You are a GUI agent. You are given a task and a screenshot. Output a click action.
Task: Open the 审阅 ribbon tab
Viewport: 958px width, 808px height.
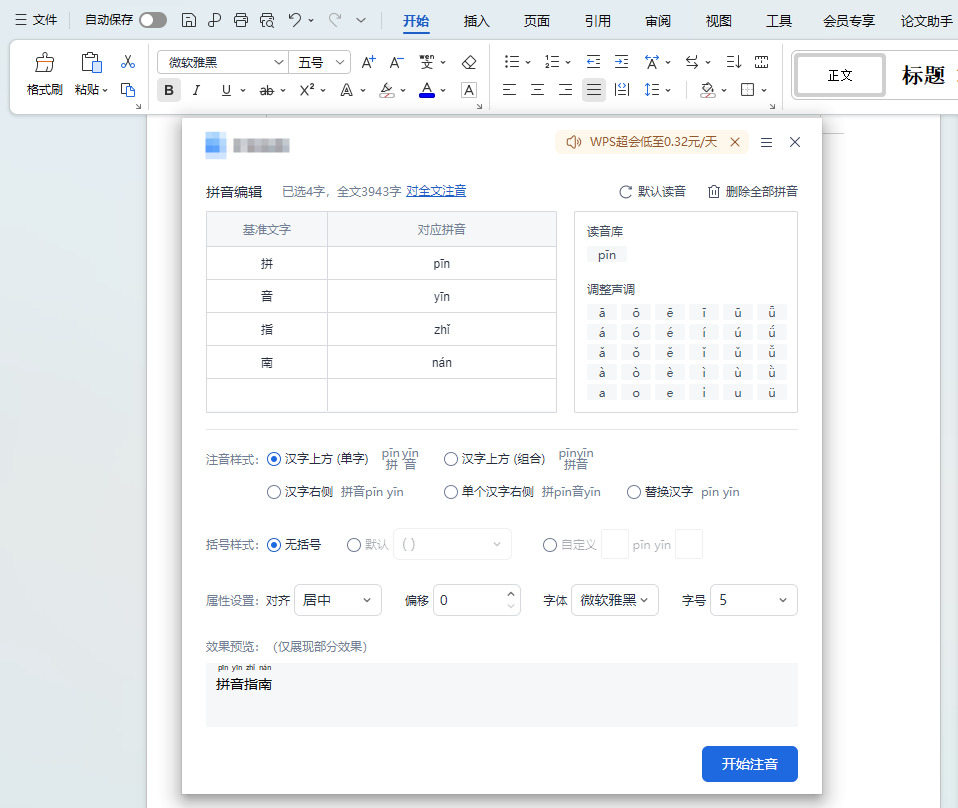tap(658, 21)
